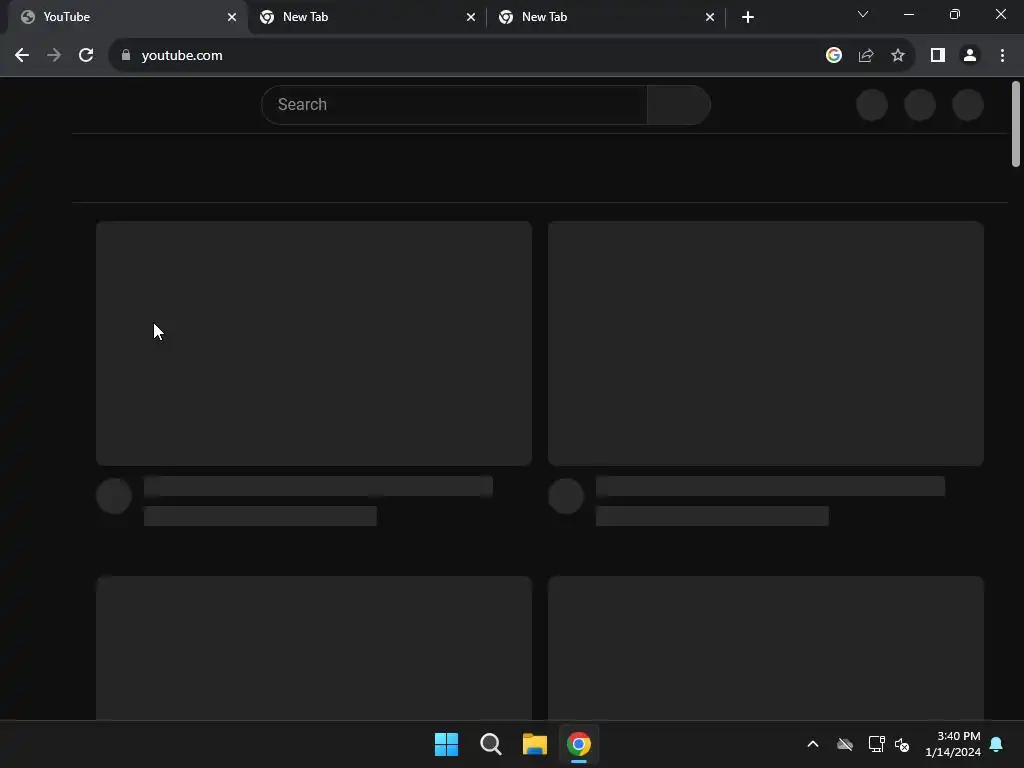Expand the tab search chevron
This screenshot has height=768, width=1024.
(863, 14)
